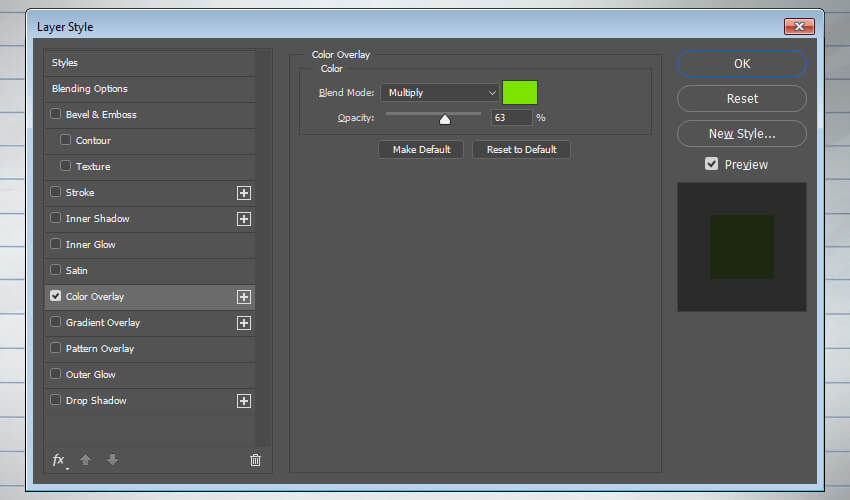Add another Color Overlay with plus icon
The width and height of the screenshot is (850, 500).
244,297
